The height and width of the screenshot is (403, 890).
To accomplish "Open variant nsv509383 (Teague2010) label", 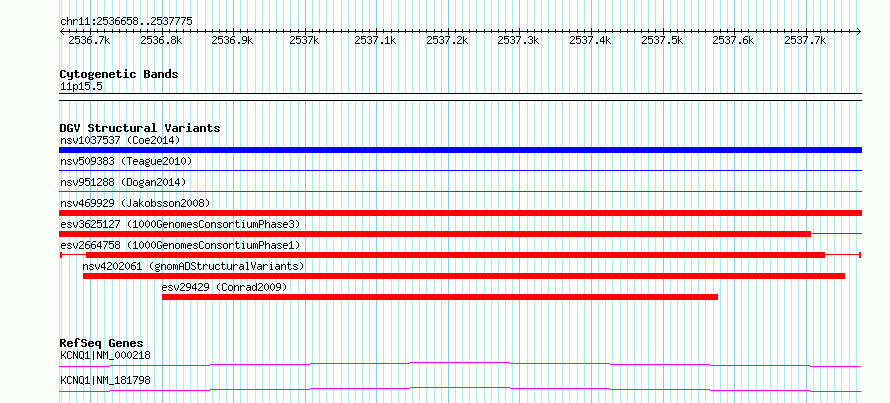I will [126, 162].
